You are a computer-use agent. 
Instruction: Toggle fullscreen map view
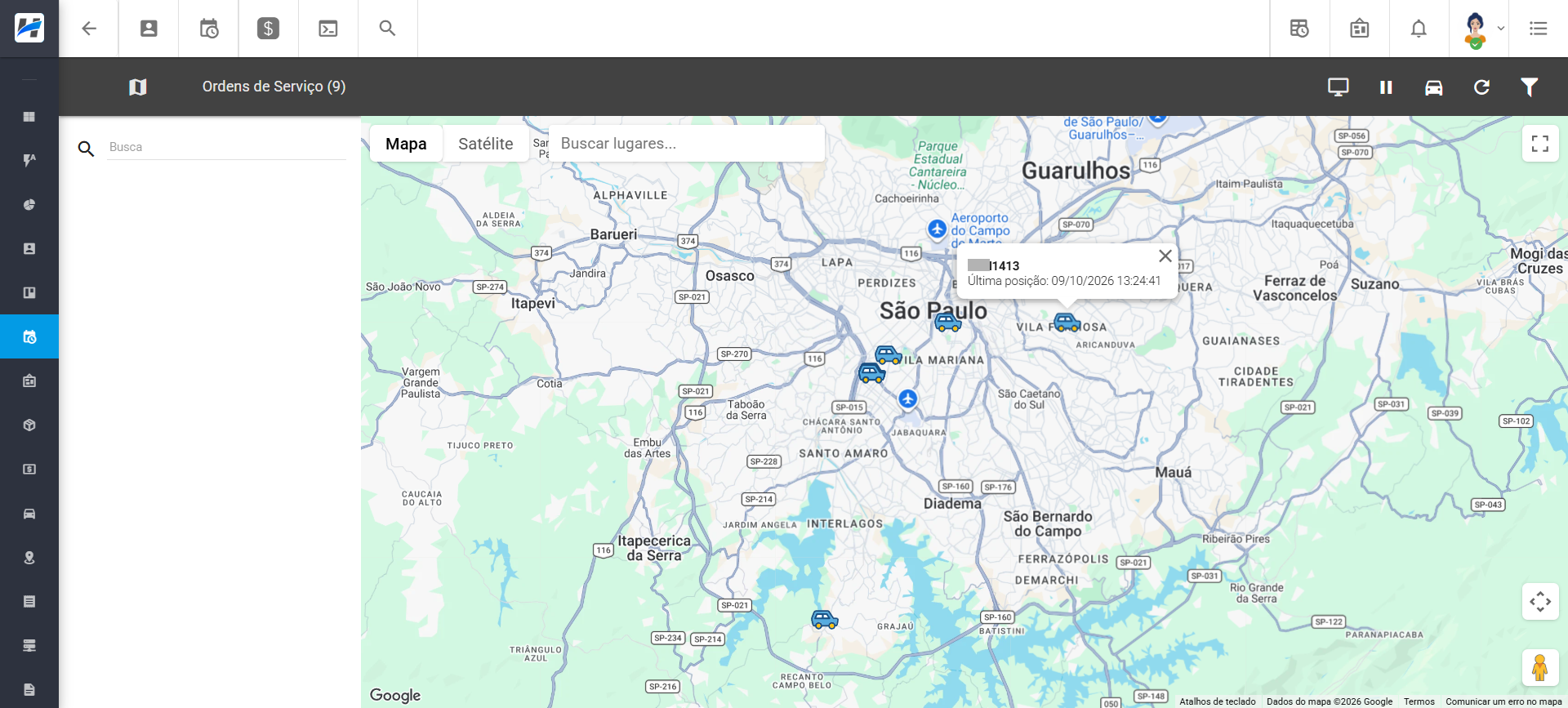(x=1540, y=144)
